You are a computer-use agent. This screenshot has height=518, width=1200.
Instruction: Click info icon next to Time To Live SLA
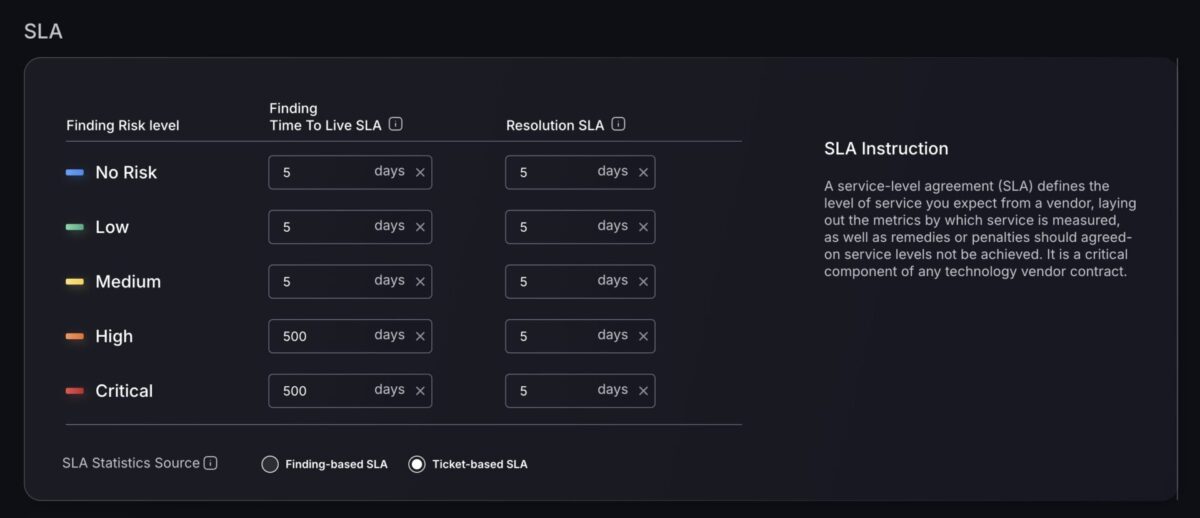(x=396, y=125)
